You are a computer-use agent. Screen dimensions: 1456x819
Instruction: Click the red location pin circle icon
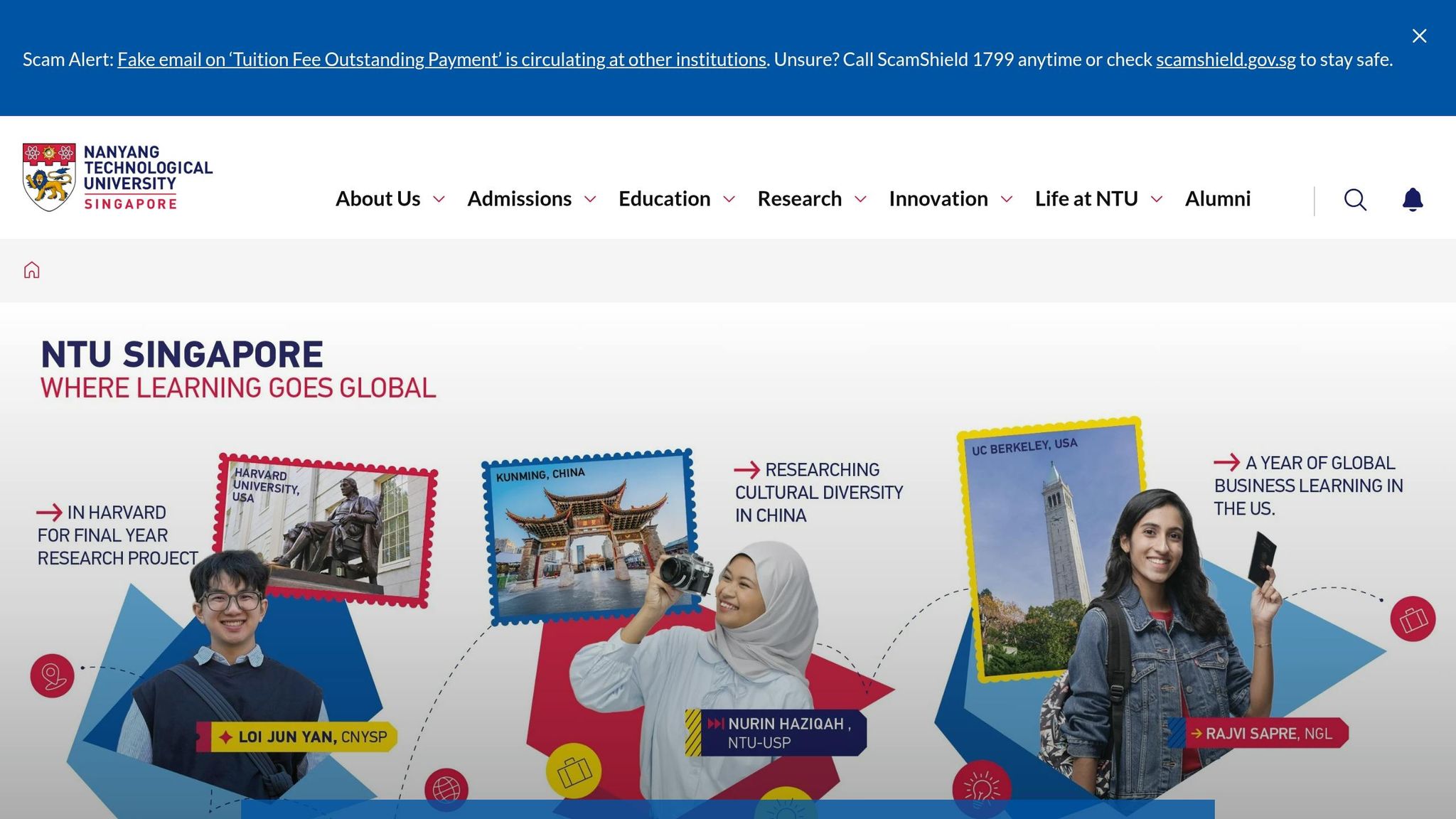pyautogui.click(x=52, y=675)
